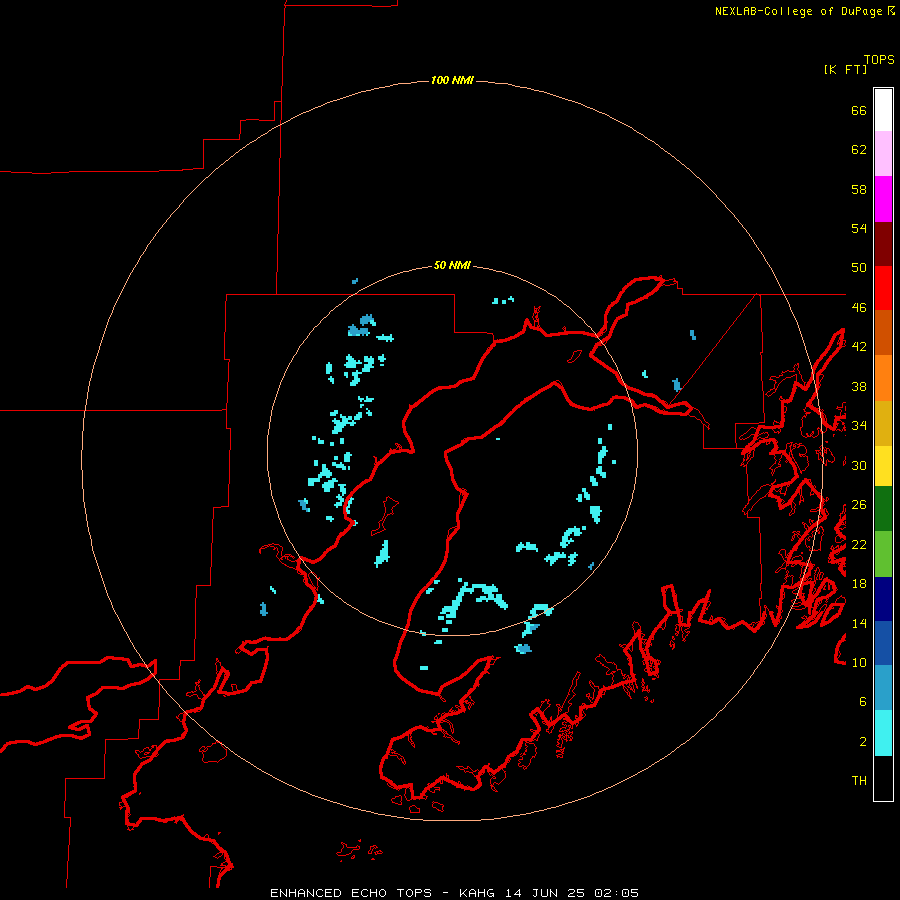Click the legend value 10
The image size is (900, 900).
tap(859, 662)
